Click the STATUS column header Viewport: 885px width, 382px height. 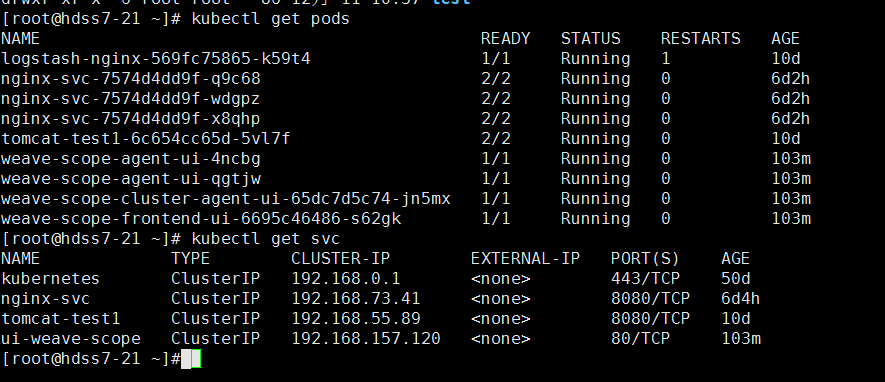(590, 39)
